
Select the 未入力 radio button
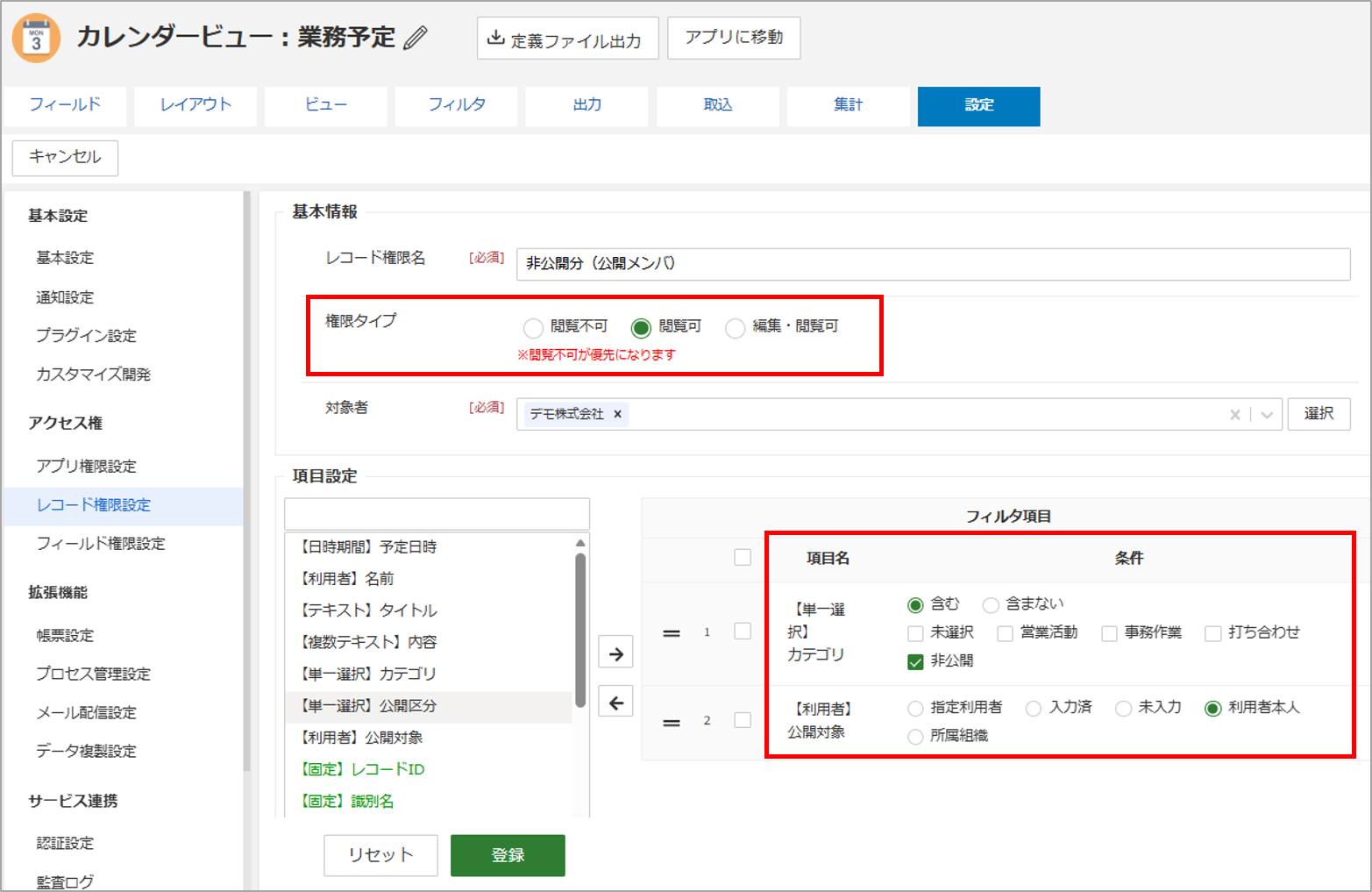coord(1123,709)
